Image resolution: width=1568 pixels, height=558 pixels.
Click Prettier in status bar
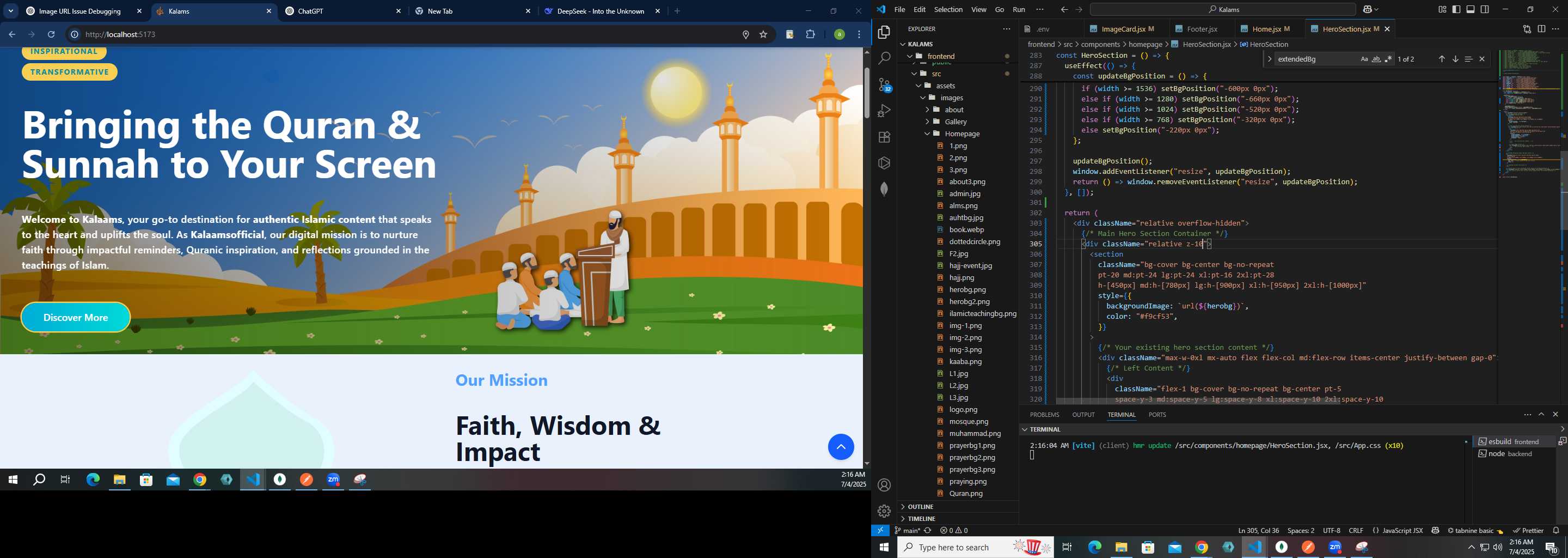1528,531
